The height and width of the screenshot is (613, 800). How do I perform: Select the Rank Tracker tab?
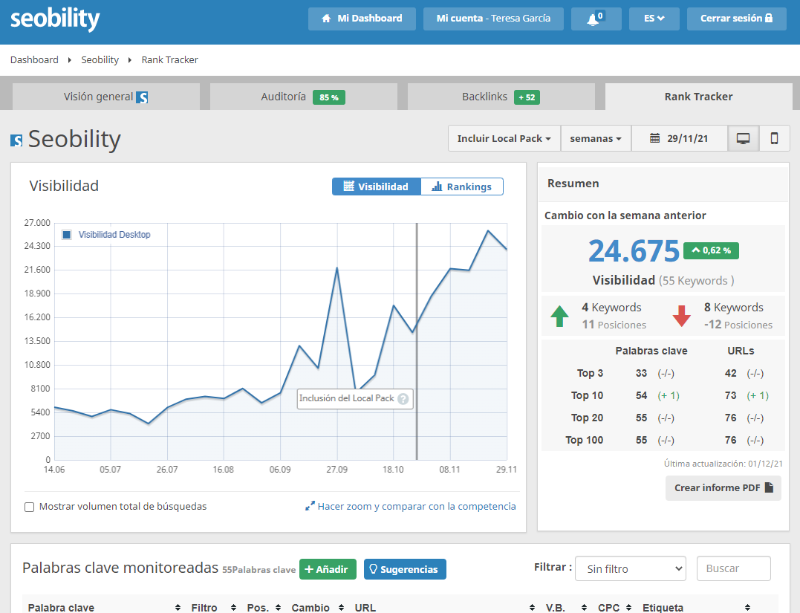coord(698,96)
